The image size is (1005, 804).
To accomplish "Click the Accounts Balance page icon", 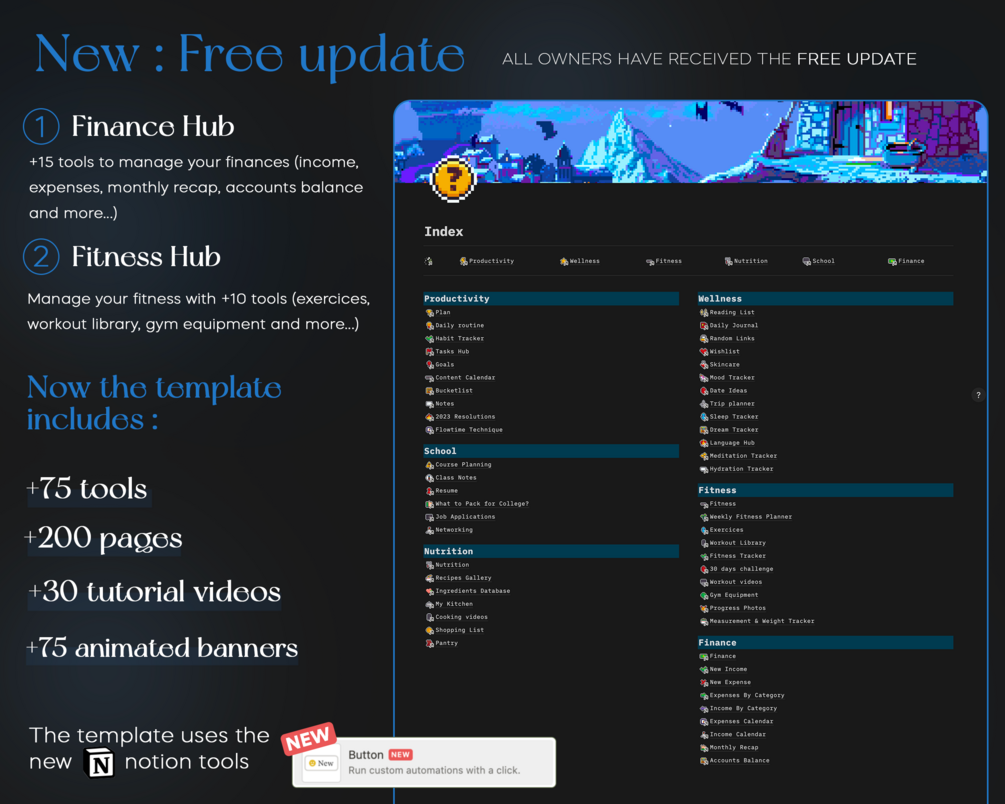I will pos(704,760).
